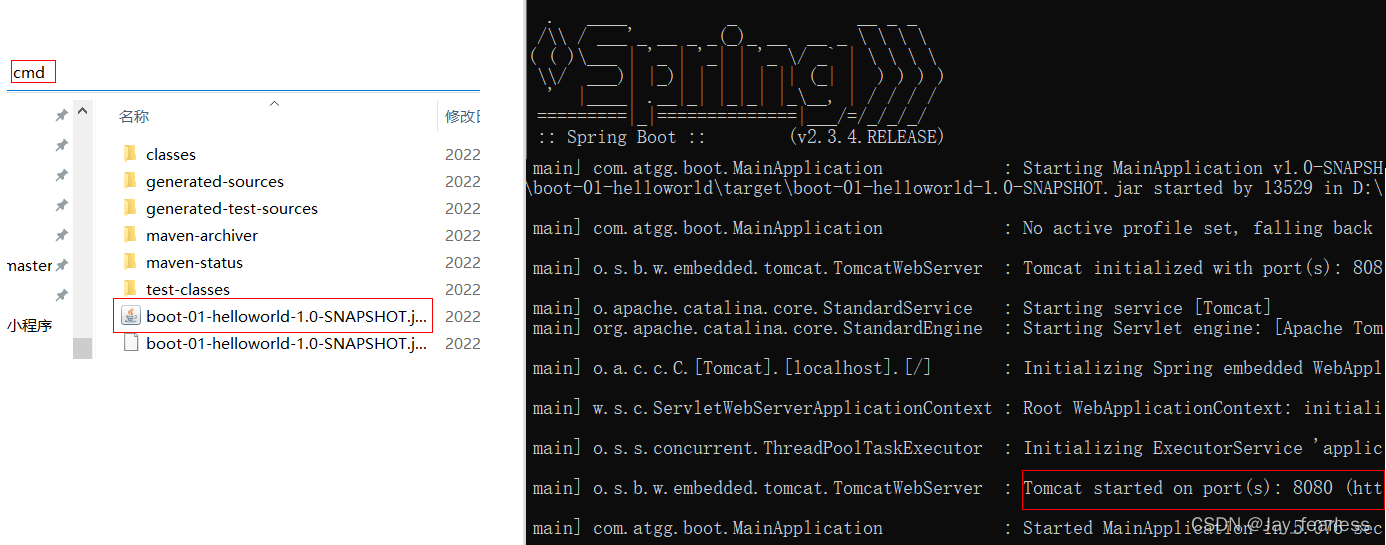Click the Initializing Spring embedded WebApplicationContext line
The width and height of the screenshot is (1386, 545).
point(959,368)
